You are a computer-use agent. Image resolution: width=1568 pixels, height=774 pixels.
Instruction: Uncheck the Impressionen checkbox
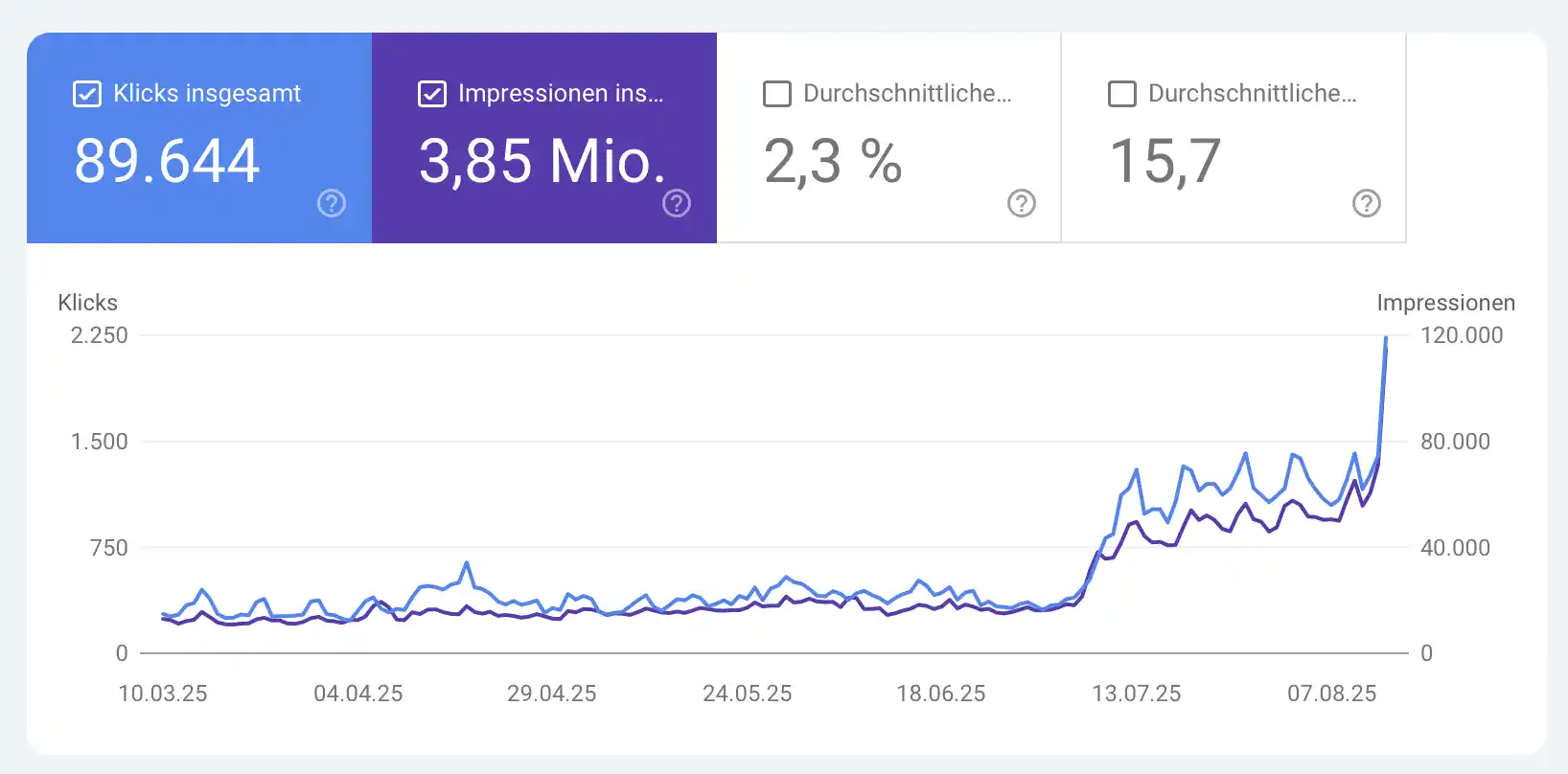click(432, 94)
